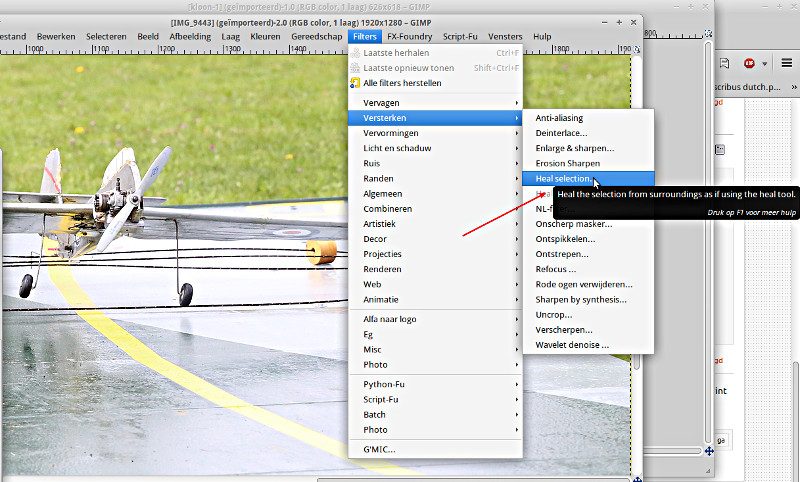This screenshot has height=482, width=800.
Task: Open the Artistiek filters submenu
Action: [x=435, y=224]
